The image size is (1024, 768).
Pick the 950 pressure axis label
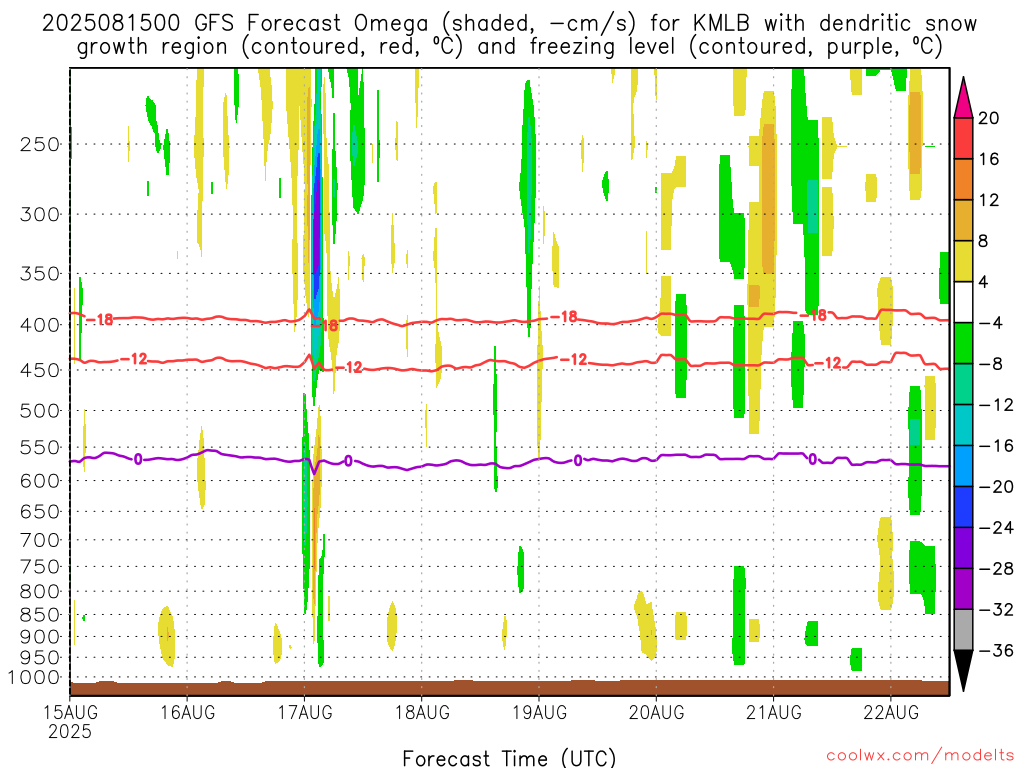40,658
